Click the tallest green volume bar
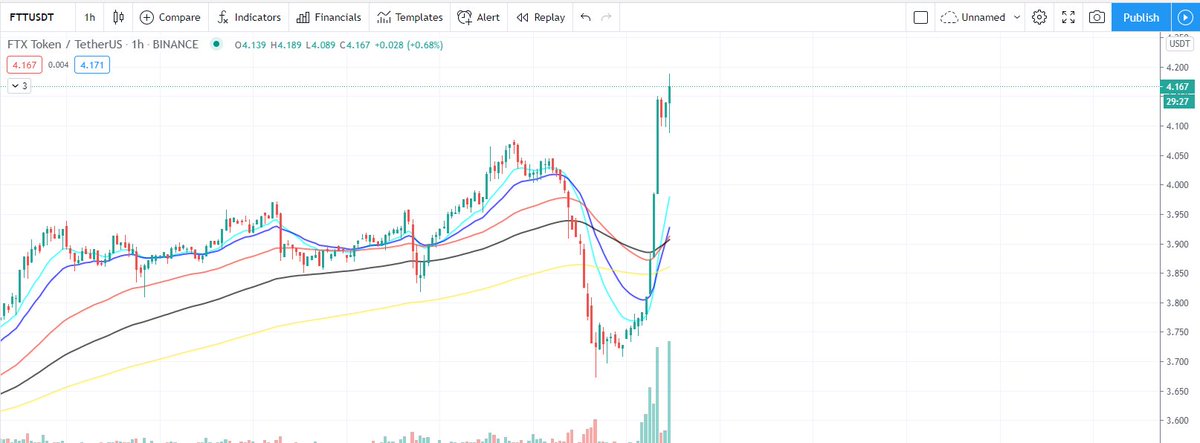Screen dimensions: 1200x443 coord(668,391)
